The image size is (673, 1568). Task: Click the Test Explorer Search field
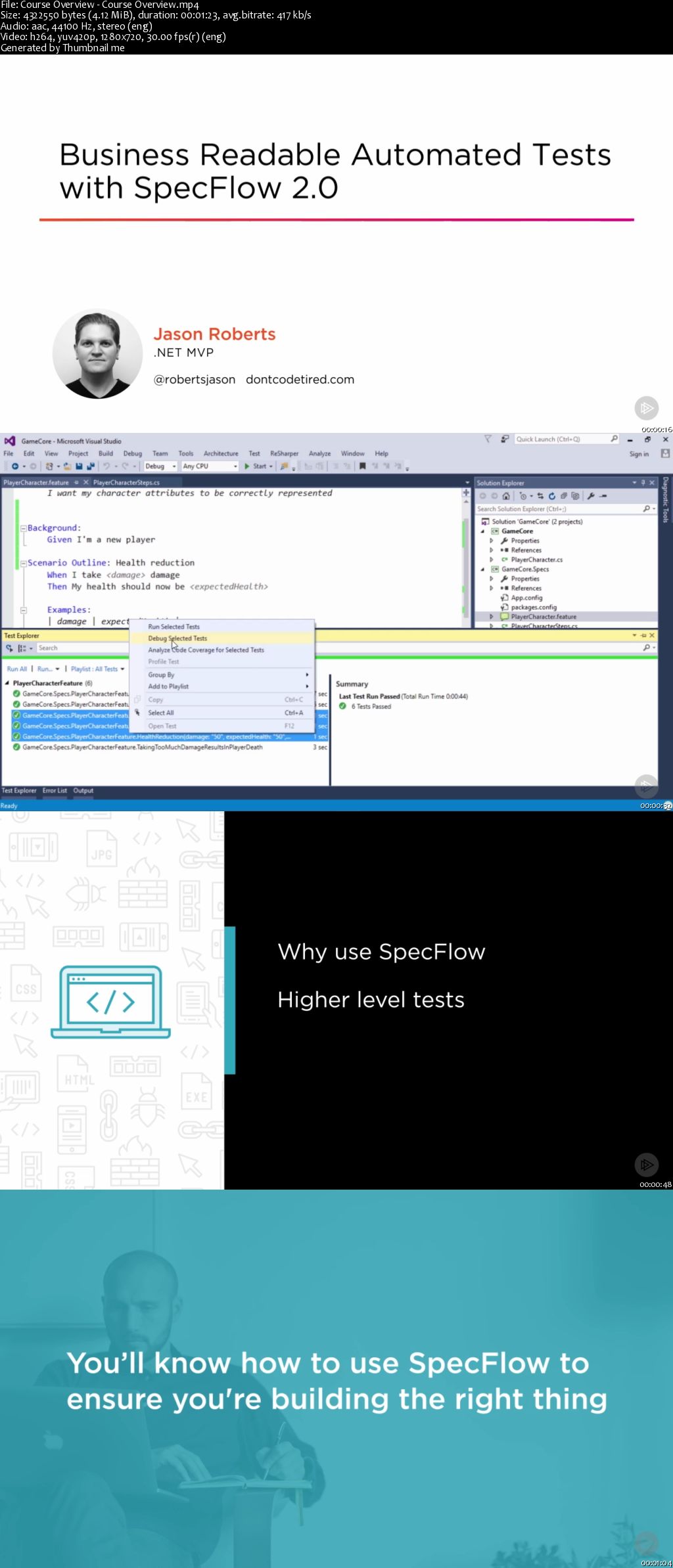click(338, 648)
